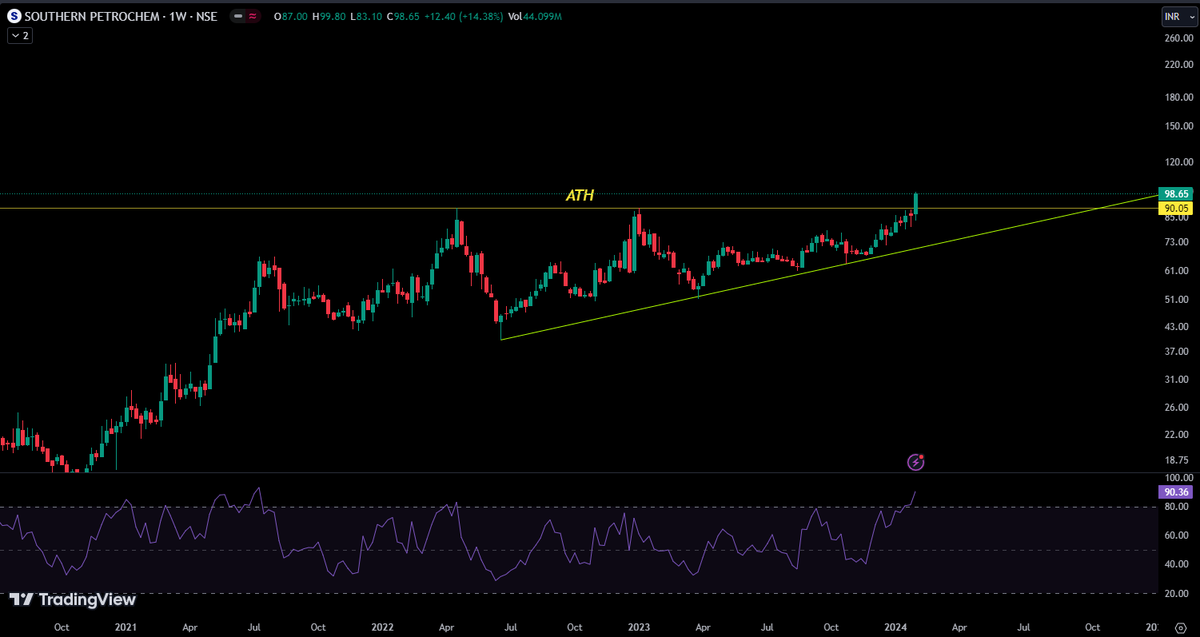The width and height of the screenshot is (1200, 637).
Task: Click the TradingView logo link
Action: (72, 600)
